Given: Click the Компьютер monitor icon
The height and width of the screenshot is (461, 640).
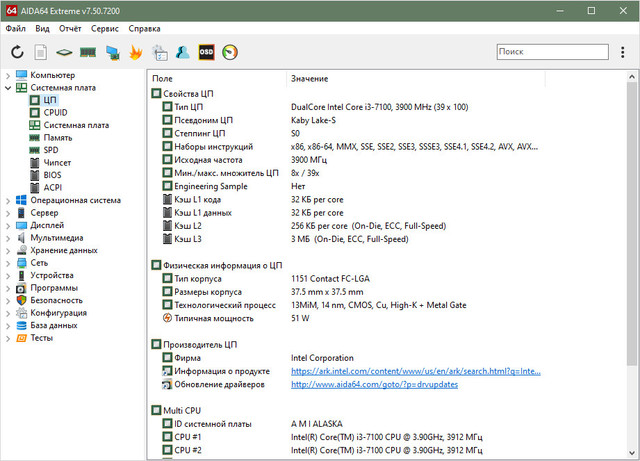Looking at the screenshot, I should (21, 75).
